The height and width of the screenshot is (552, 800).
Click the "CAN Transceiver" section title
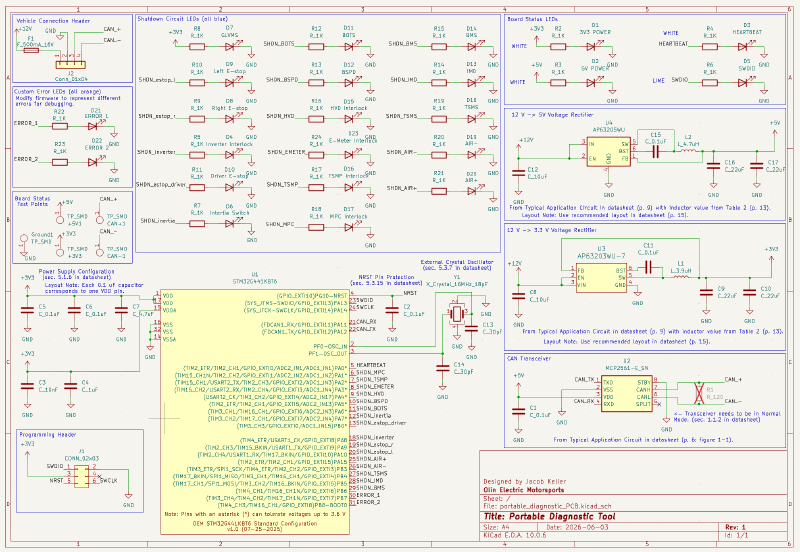coord(529,359)
